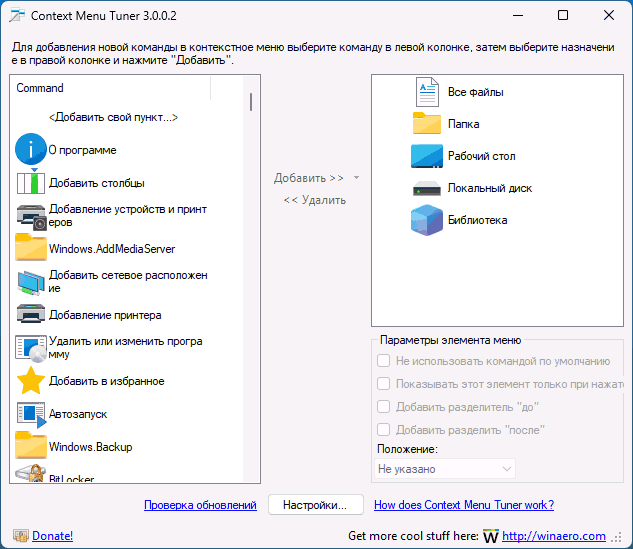
Task: Select the Автозапуск command text
Action: (78, 414)
